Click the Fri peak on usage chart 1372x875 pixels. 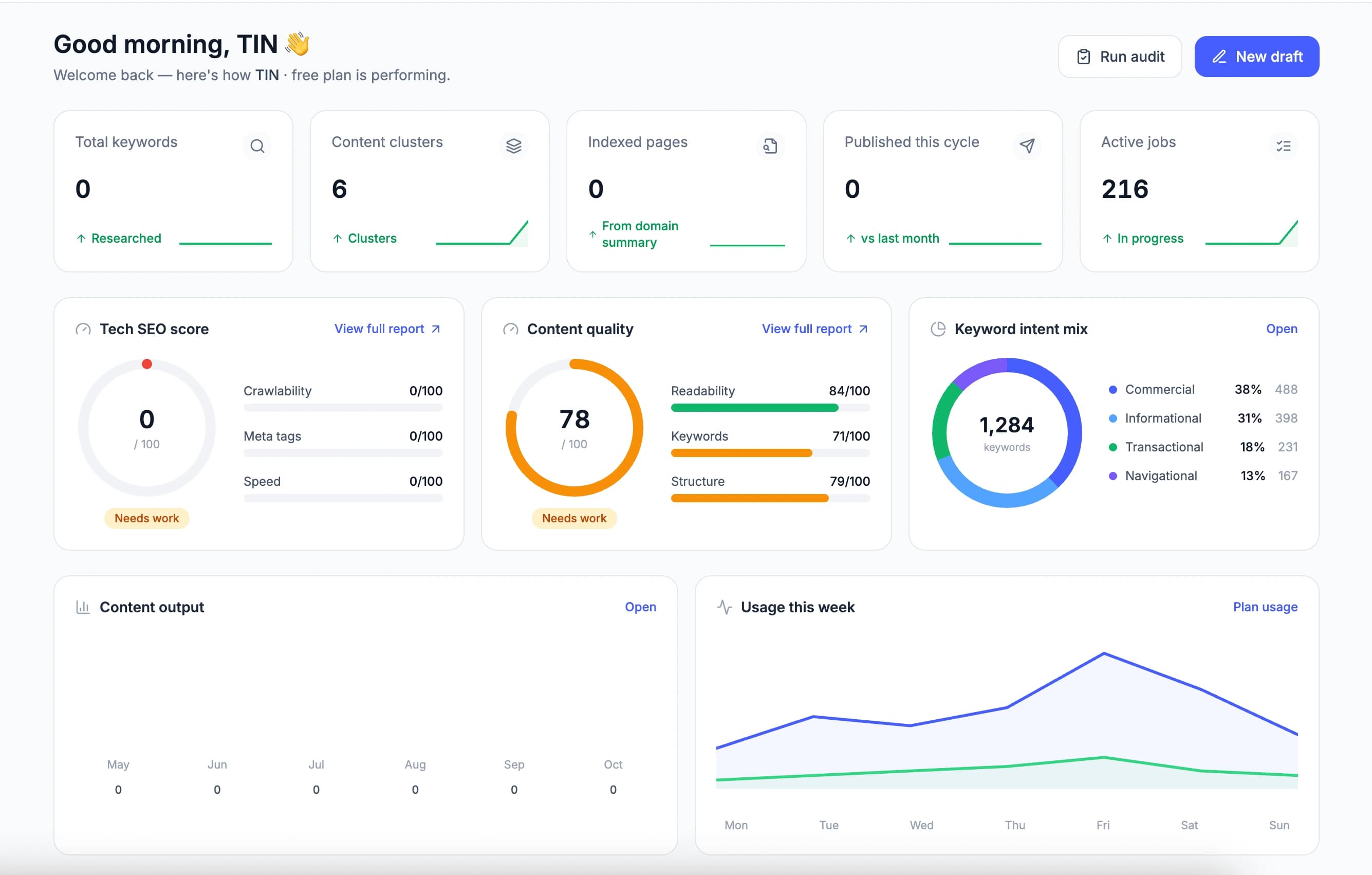(1104, 653)
